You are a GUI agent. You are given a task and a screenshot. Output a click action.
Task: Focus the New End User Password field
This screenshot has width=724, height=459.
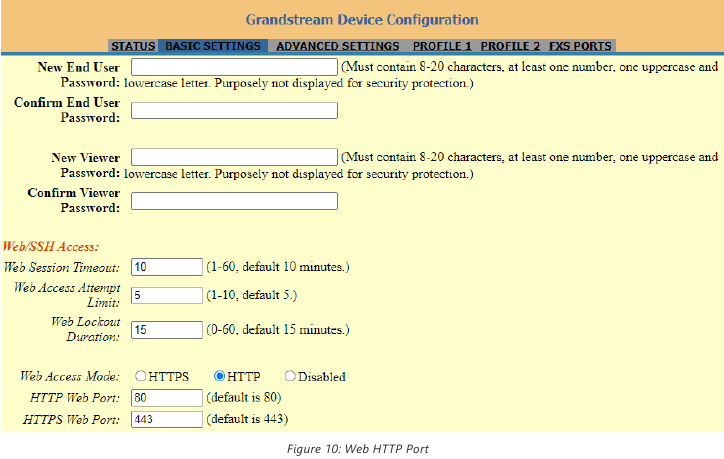click(234, 67)
